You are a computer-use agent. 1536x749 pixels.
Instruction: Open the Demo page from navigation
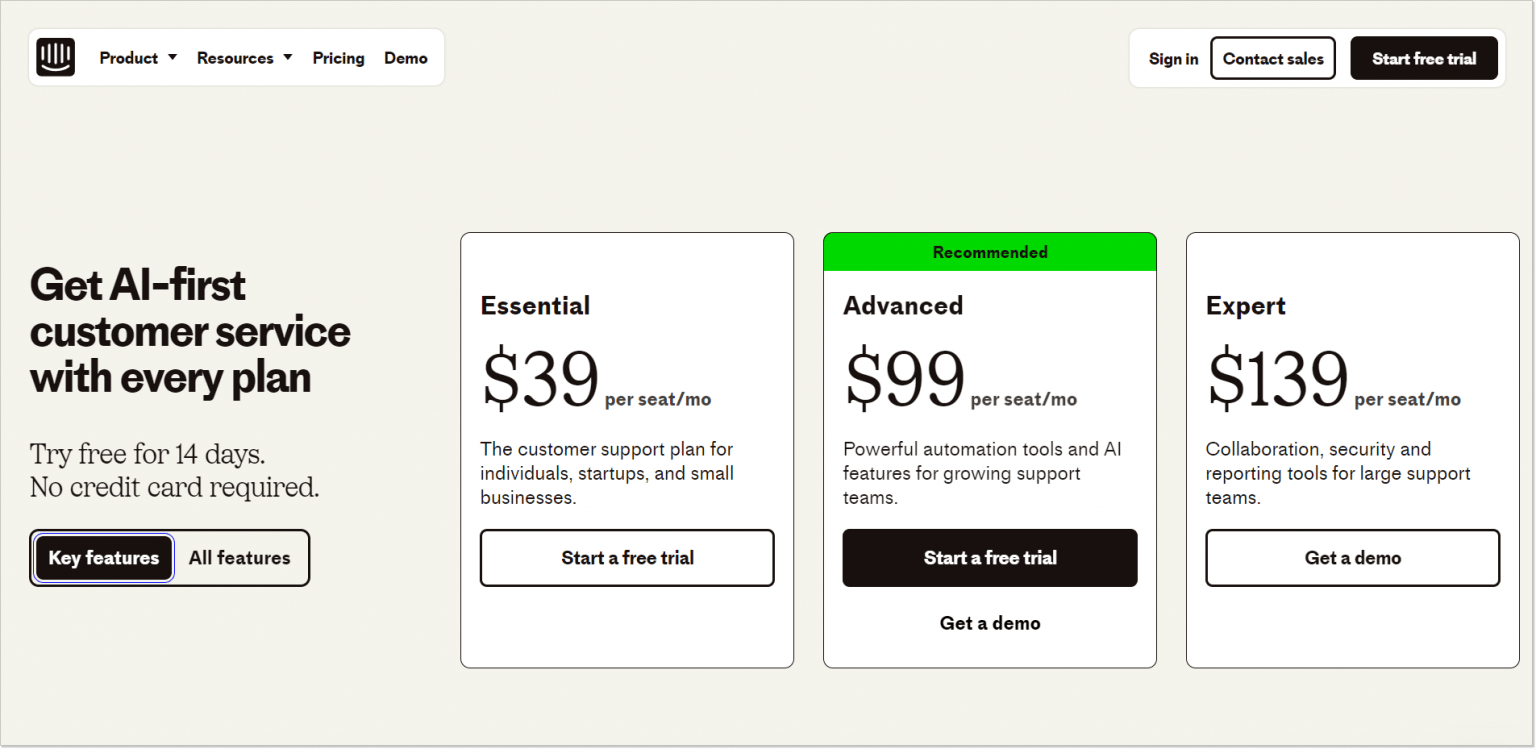pos(405,57)
